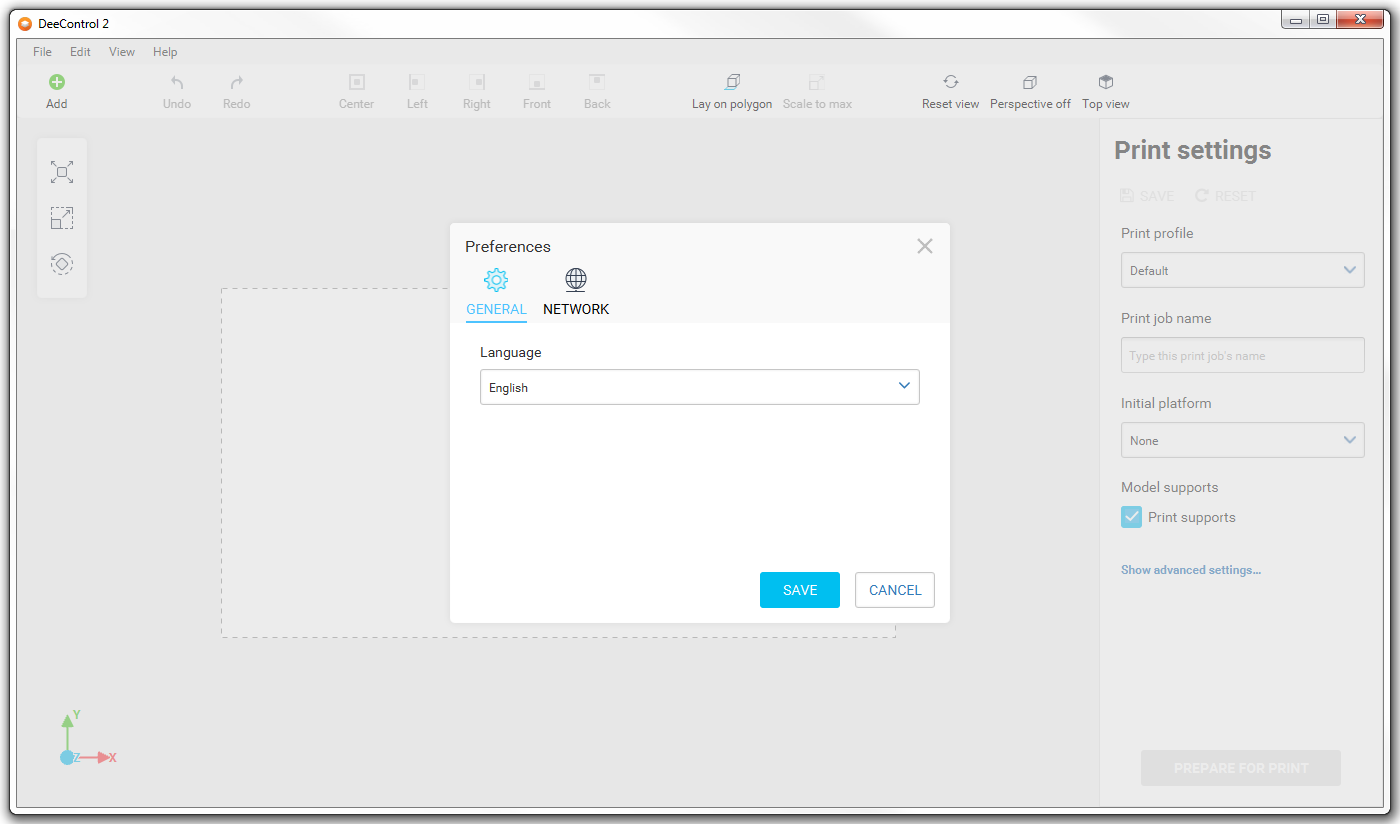The width and height of the screenshot is (1400, 824).
Task: Open the File menu
Action: pyautogui.click(x=42, y=52)
